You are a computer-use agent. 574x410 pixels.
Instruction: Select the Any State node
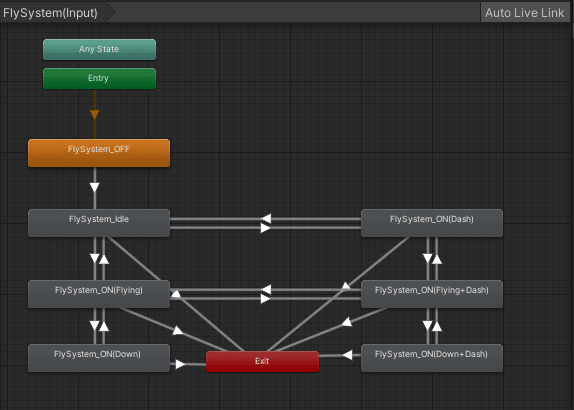tap(99, 49)
